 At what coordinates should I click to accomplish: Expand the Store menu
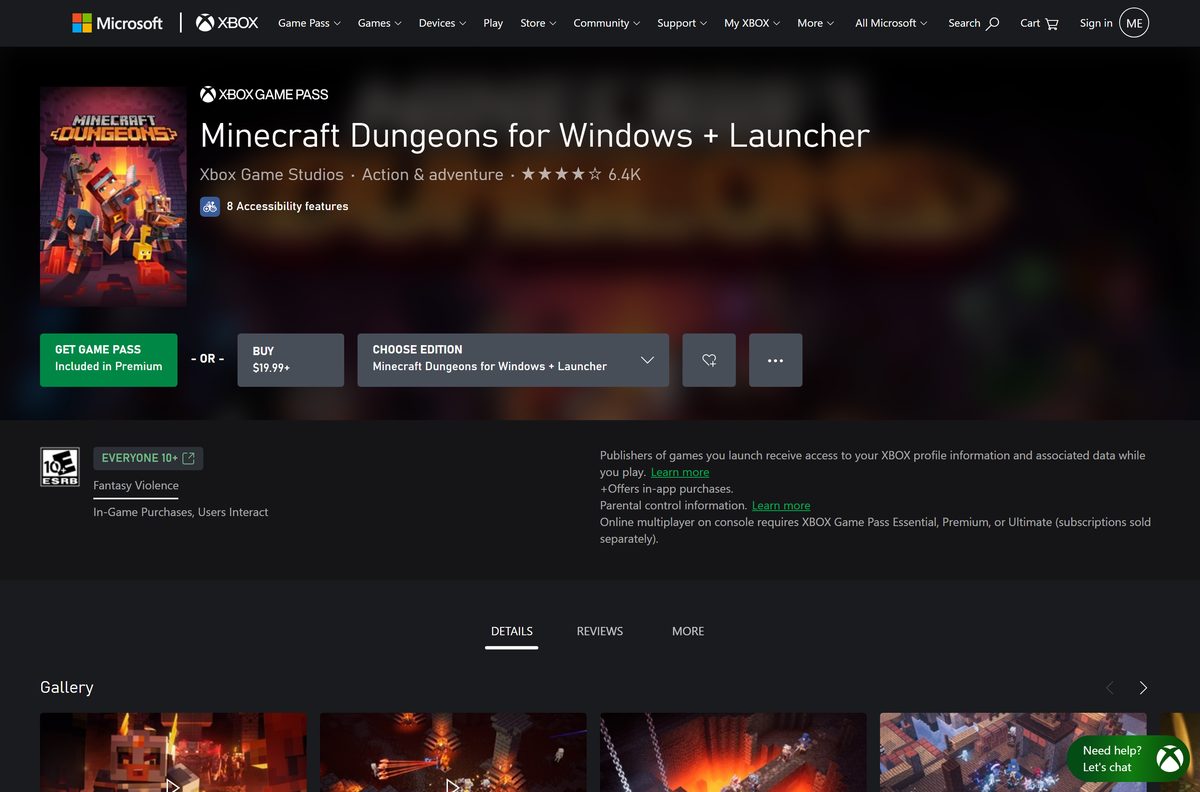click(539, 23)
